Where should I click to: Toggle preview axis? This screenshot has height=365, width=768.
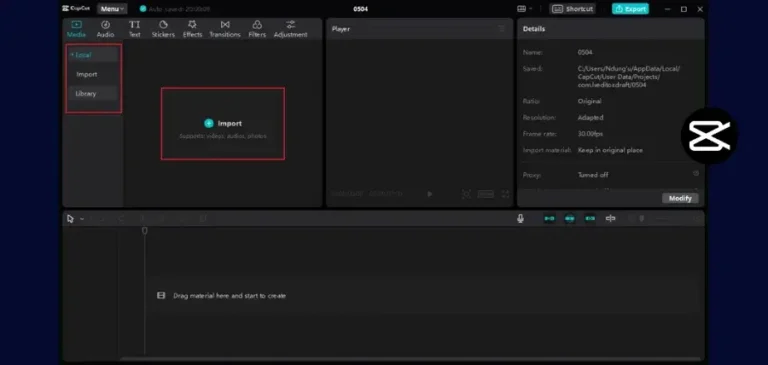610,219
